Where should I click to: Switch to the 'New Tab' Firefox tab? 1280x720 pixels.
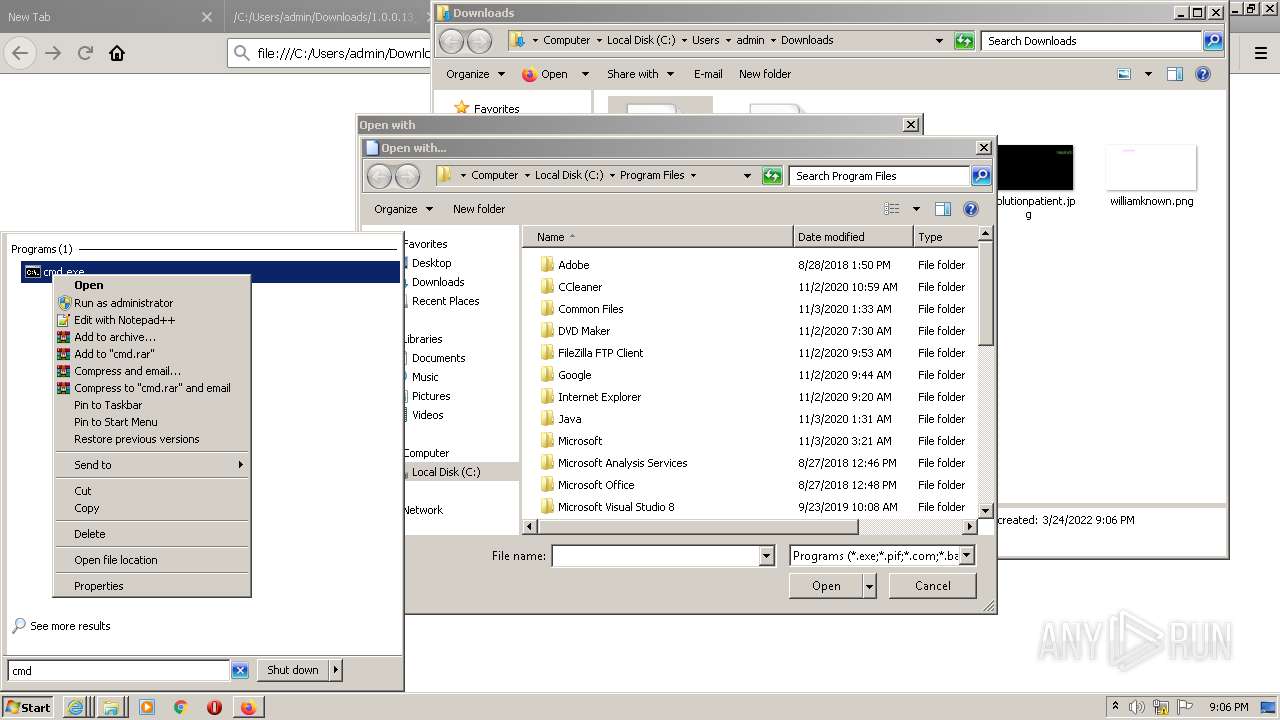coord(110,17)
